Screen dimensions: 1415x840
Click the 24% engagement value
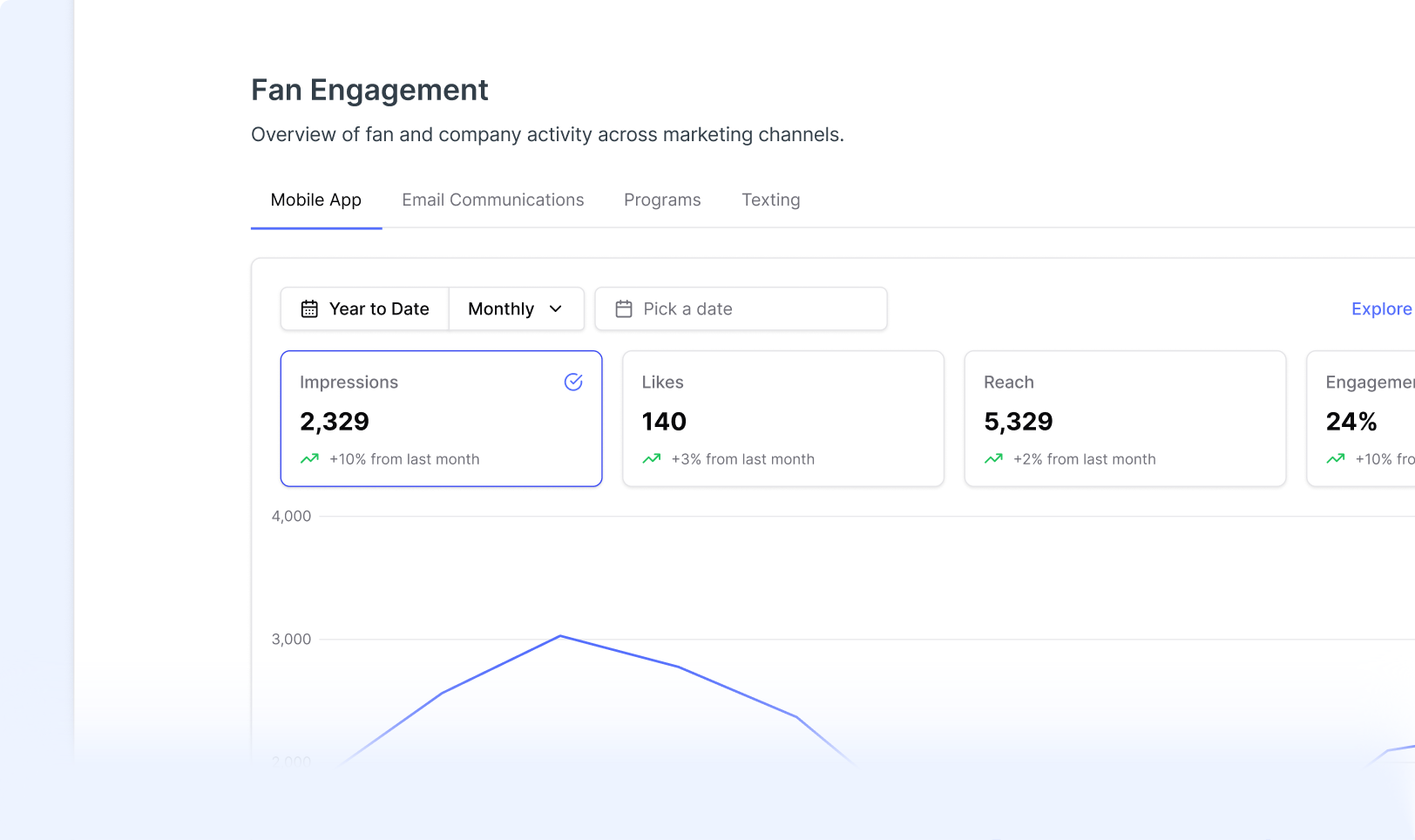click(x=1351, y=421)
